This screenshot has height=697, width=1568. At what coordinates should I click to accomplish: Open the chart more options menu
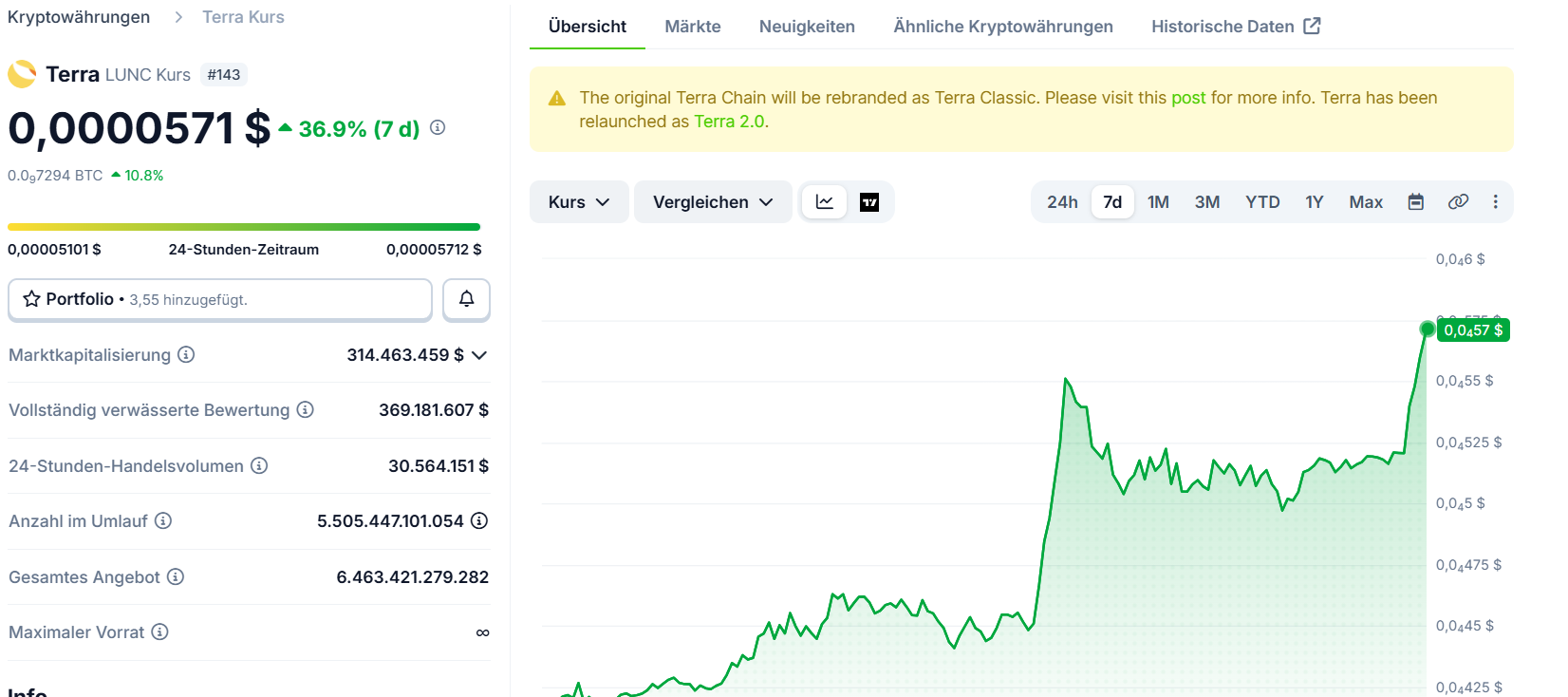[x=1496, y=202]
